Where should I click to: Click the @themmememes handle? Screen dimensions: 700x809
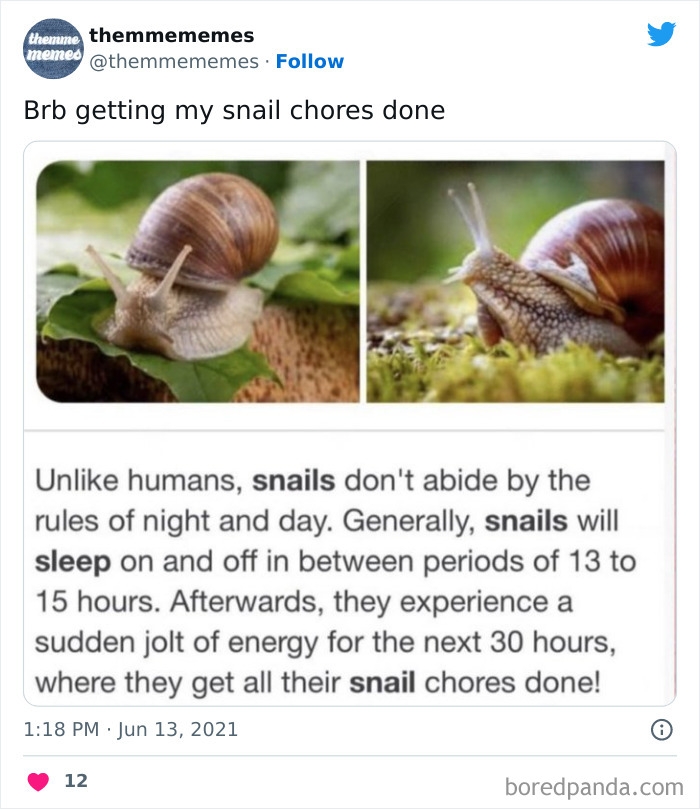pyautogui.click(x=177, y=61)
